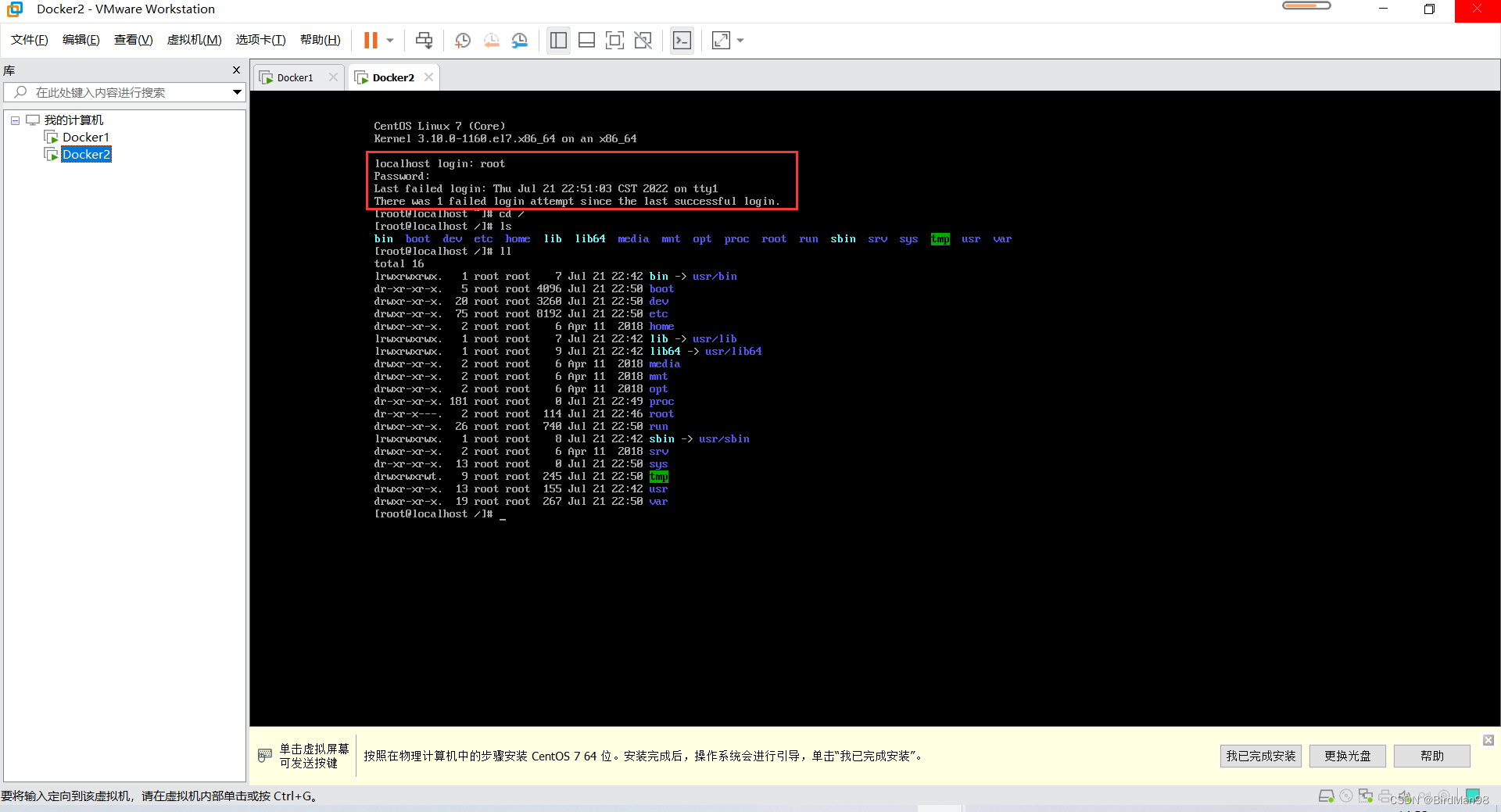Click the VMware Workstation title bar icon

[15, 9]
